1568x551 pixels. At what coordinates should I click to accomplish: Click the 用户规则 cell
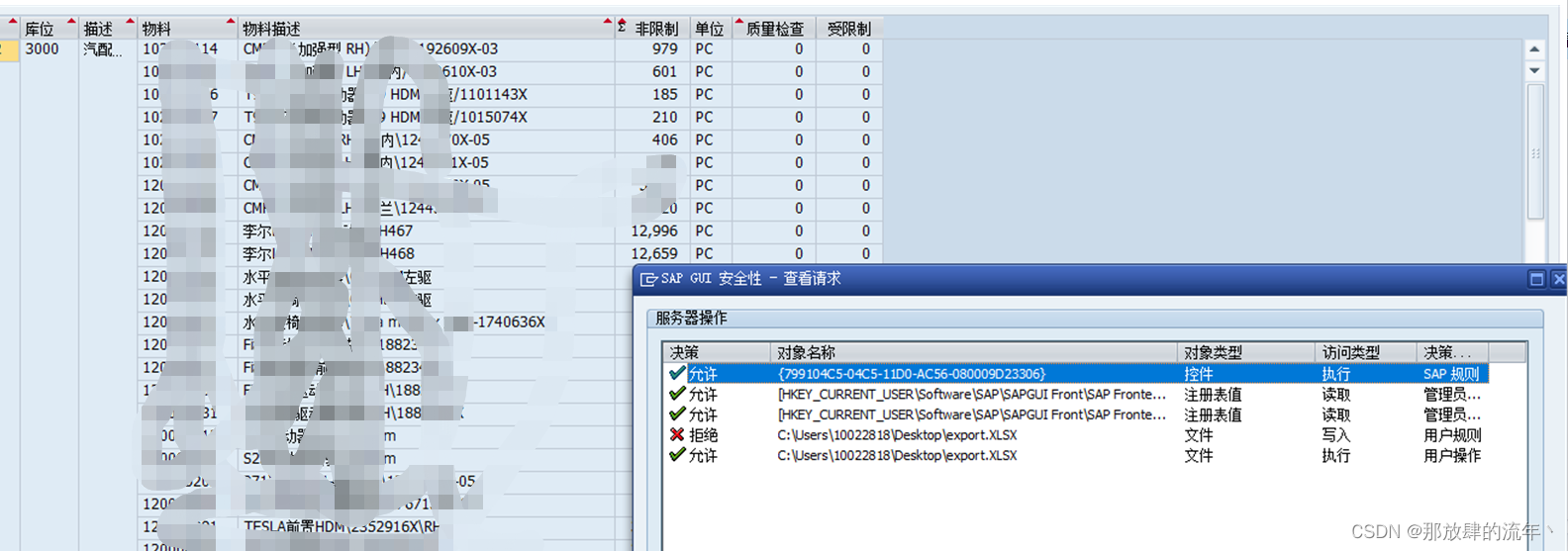pyautogui.click(x=1452, y=435)
